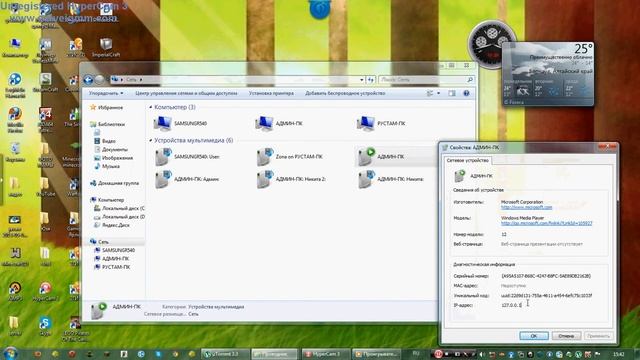This screenshot has width=640, height=360.
Task: Click the Explorer Forward arrow button
Action: [100, 80]
